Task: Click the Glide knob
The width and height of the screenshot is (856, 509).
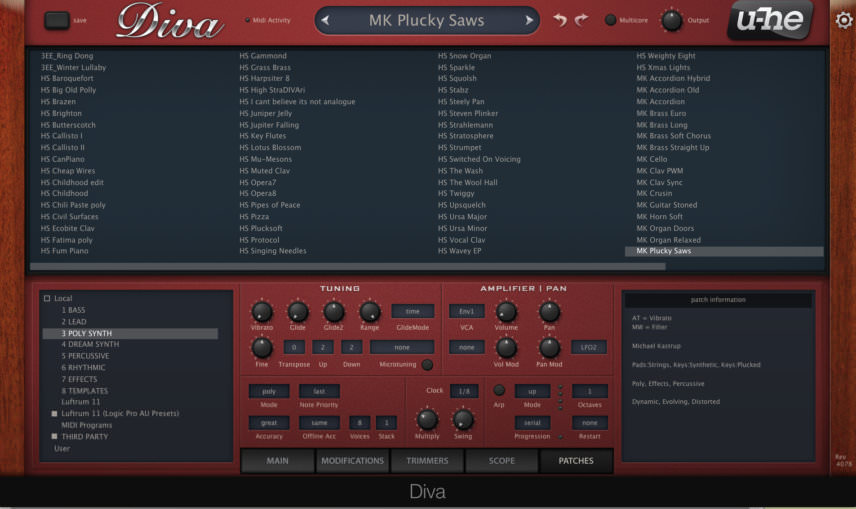Action: click(x=298, y=312)
